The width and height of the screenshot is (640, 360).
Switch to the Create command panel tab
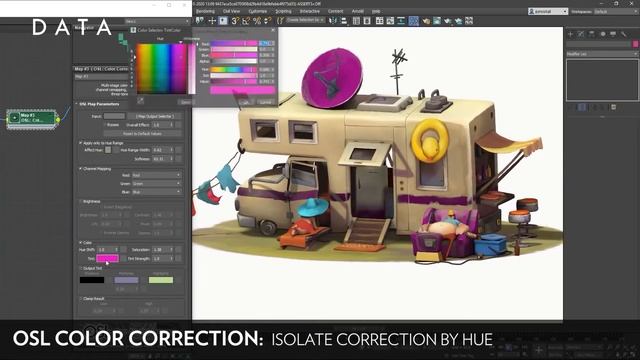pos(571,34)
